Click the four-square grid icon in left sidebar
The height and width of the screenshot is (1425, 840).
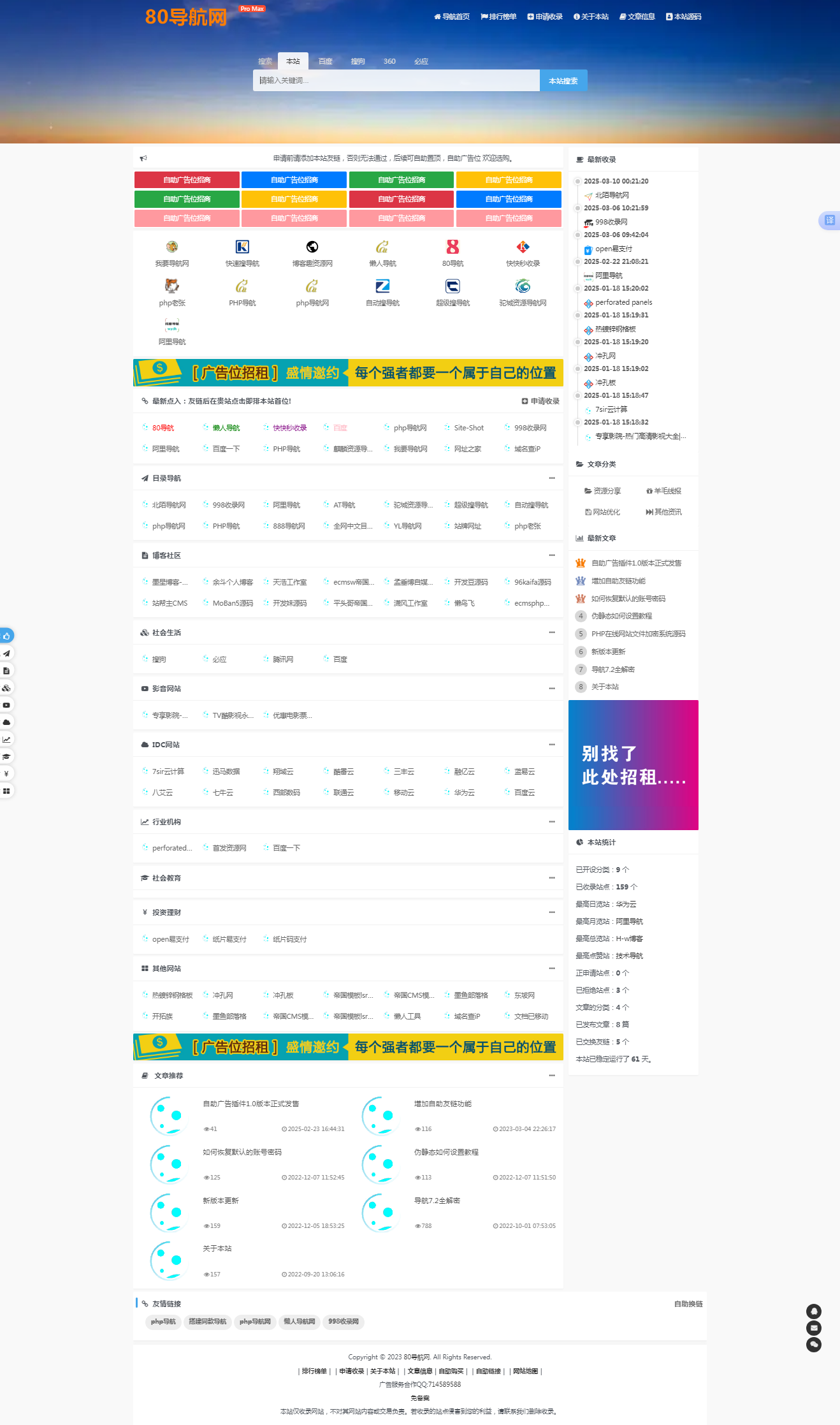coord(6,791)
